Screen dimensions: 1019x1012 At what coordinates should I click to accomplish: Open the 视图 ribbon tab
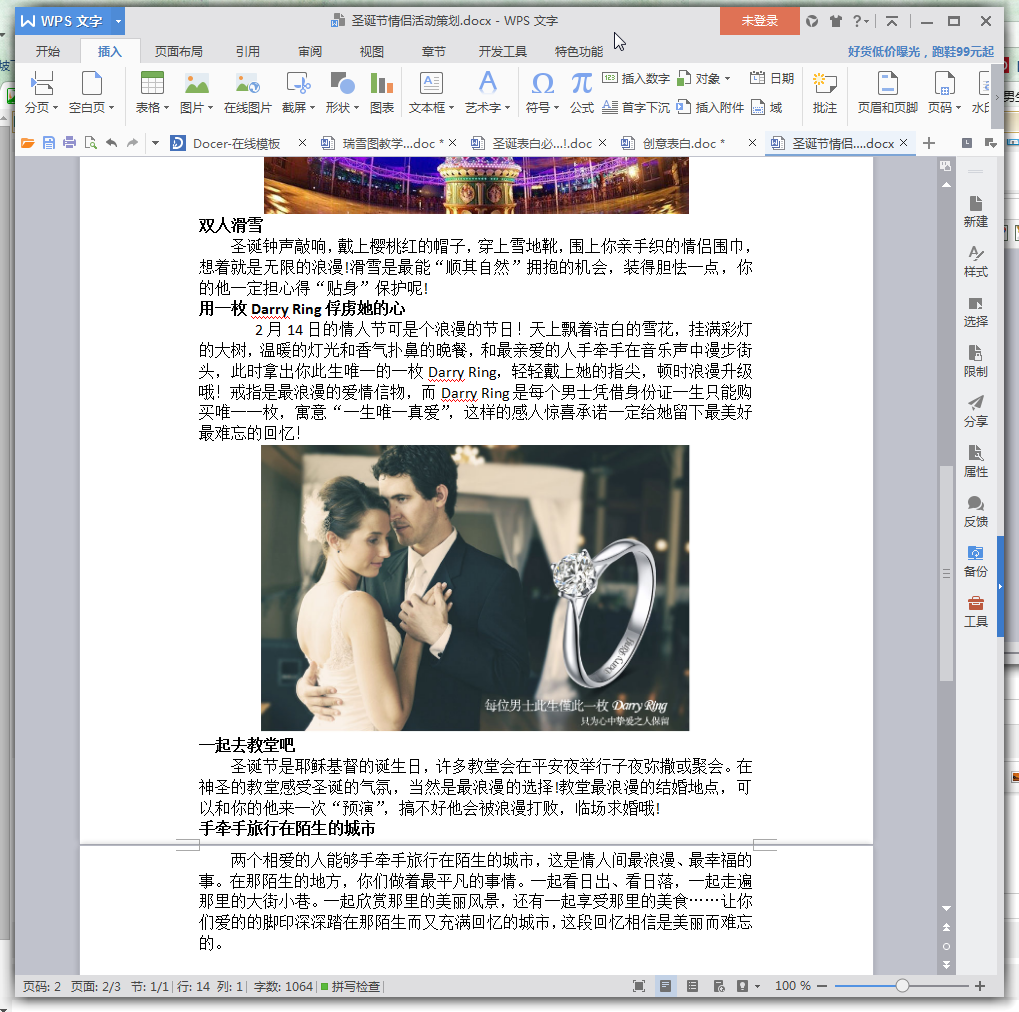[372, 51]
